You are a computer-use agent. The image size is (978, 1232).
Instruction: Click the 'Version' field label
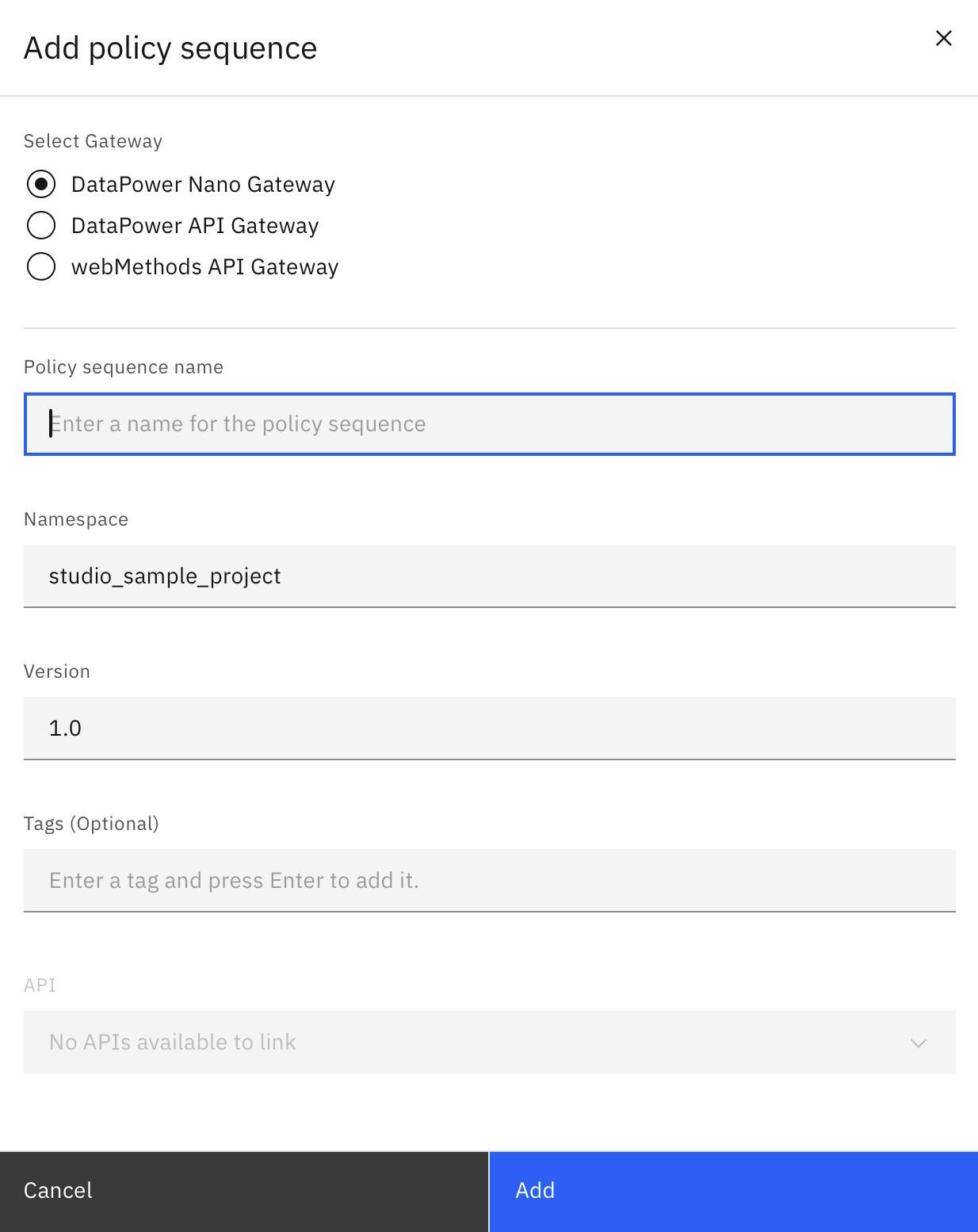(57, 671)
